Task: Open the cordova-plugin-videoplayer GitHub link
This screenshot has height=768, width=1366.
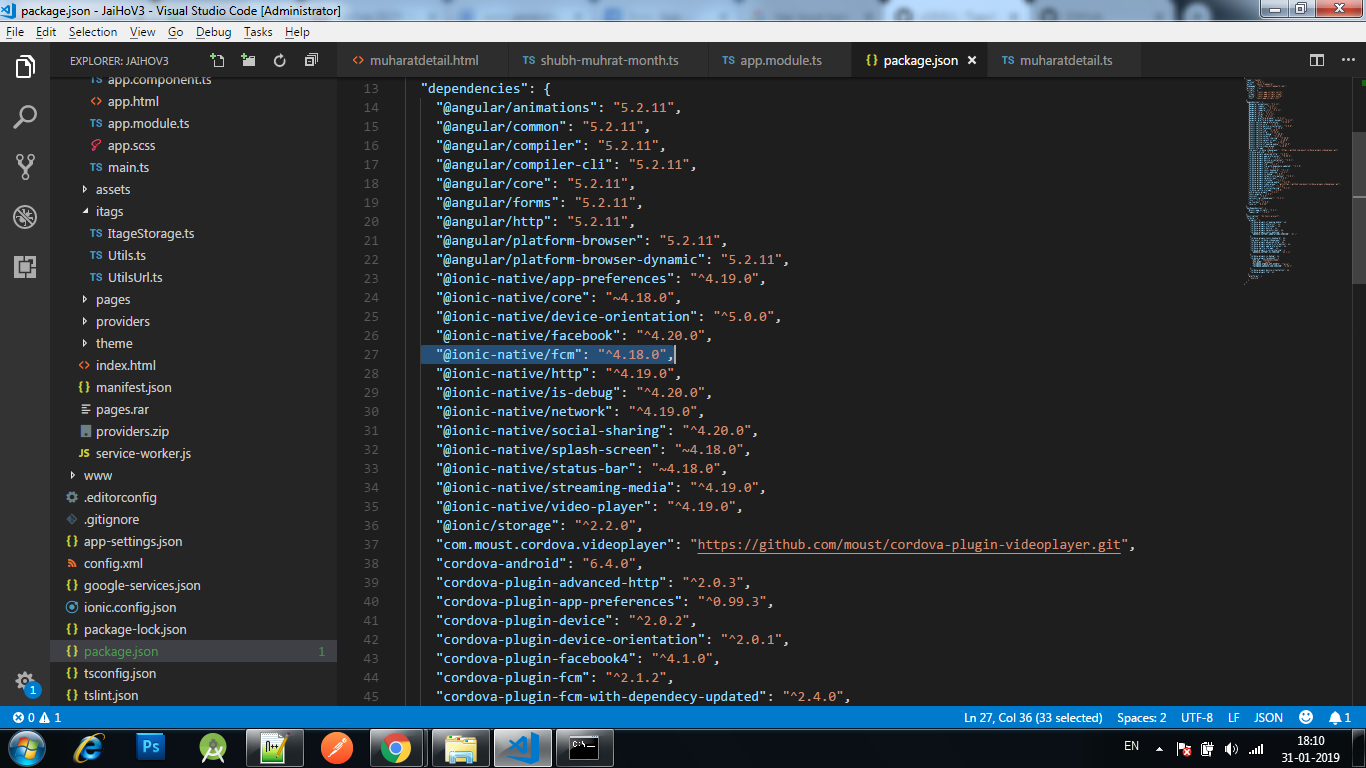Action: [x=909, y=545]
